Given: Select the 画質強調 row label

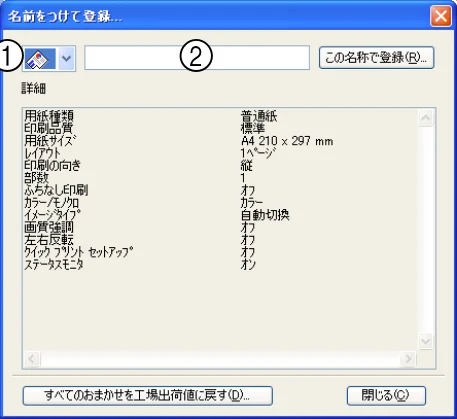Looking at the screenshot, I should pyautogui.click(x=49, y=227).
